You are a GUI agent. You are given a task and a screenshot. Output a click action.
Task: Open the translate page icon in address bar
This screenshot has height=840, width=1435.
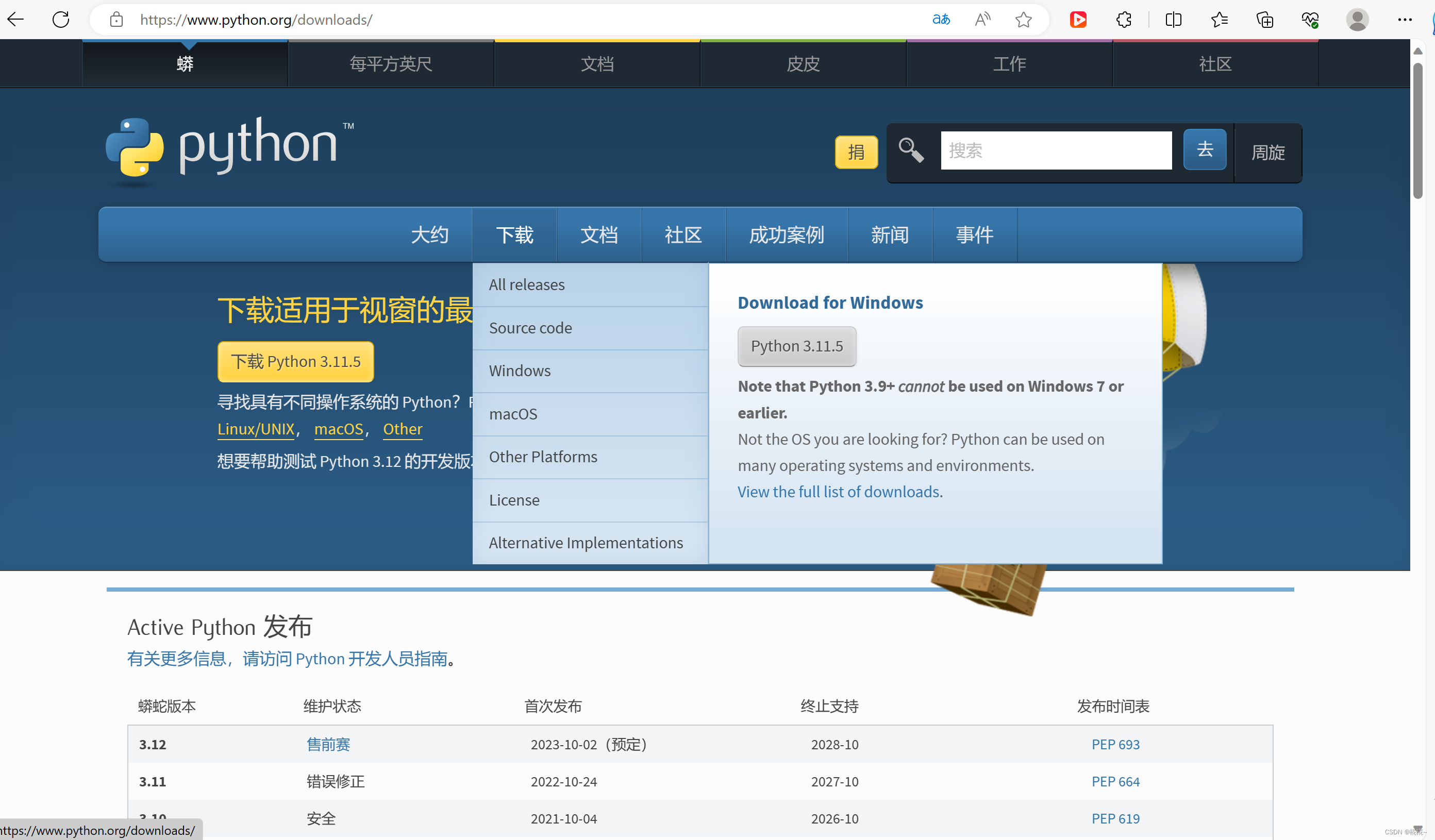click(x=941, y=20)
